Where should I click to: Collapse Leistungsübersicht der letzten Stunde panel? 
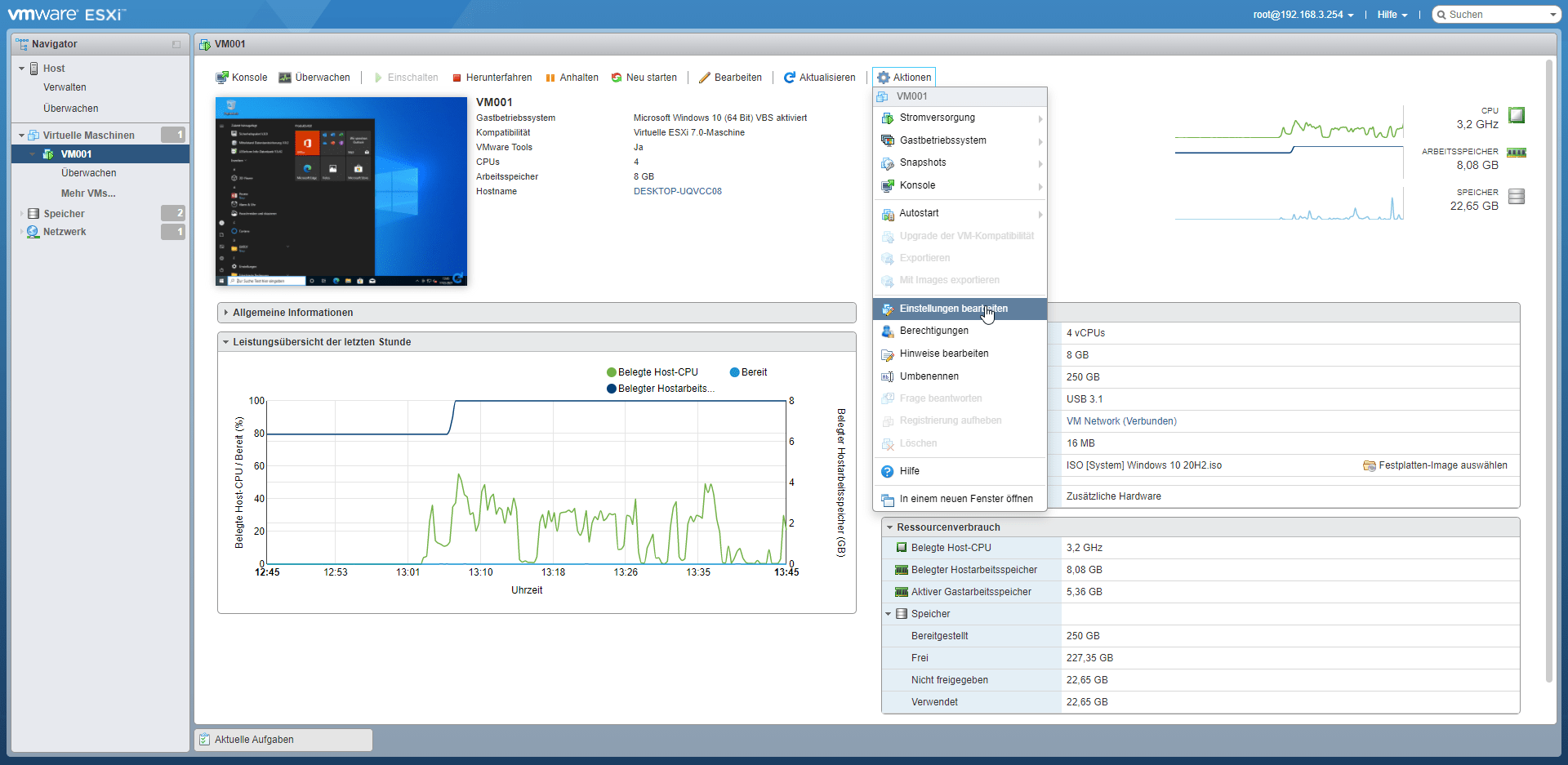point(226,342)
